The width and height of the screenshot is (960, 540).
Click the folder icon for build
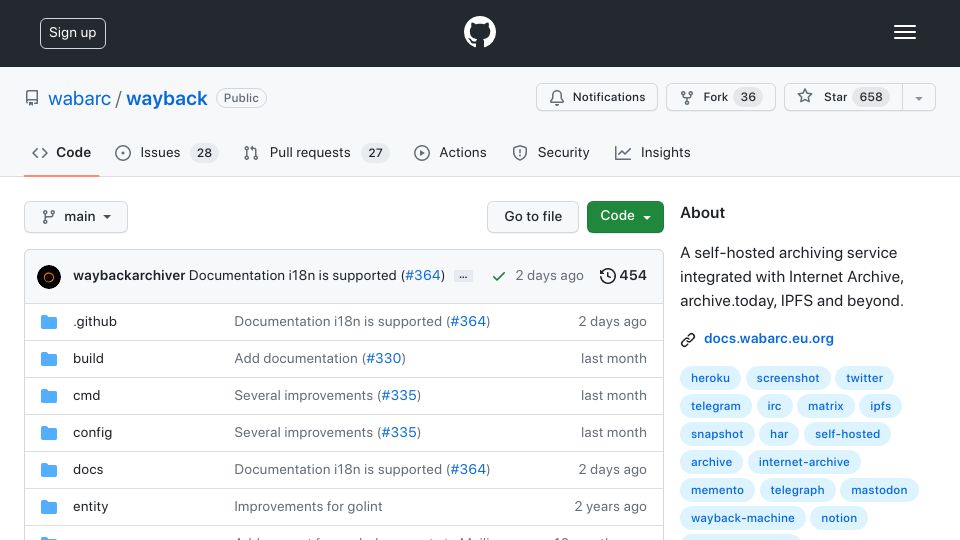pyautogui.click(x=49, y=359)
